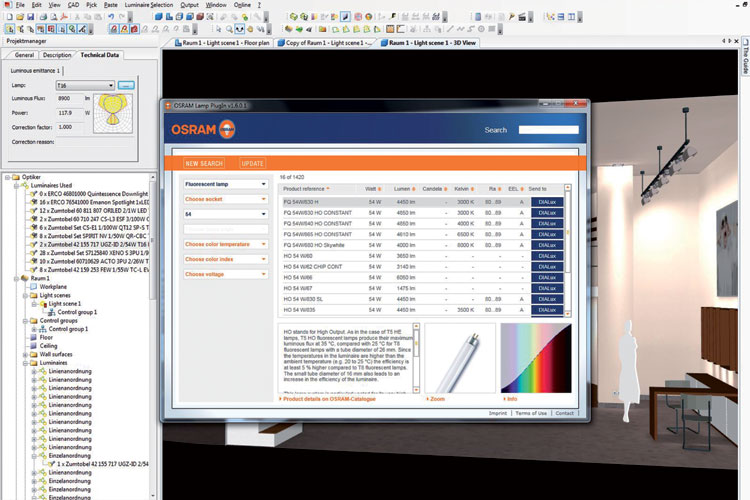Click the NEW SEARCH button
Screen dimensions: 750x500
(x=204, y=164)
